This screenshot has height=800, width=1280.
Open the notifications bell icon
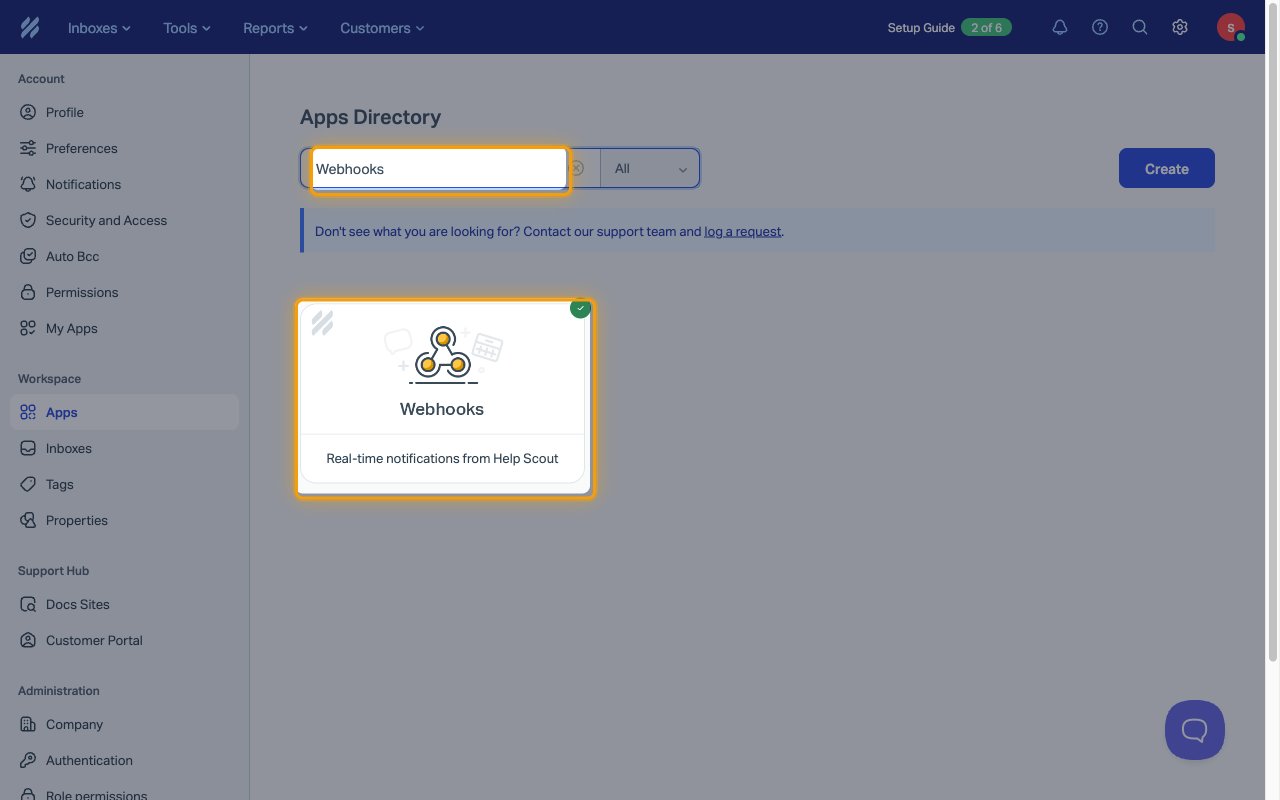click(x=1060, y=28)
